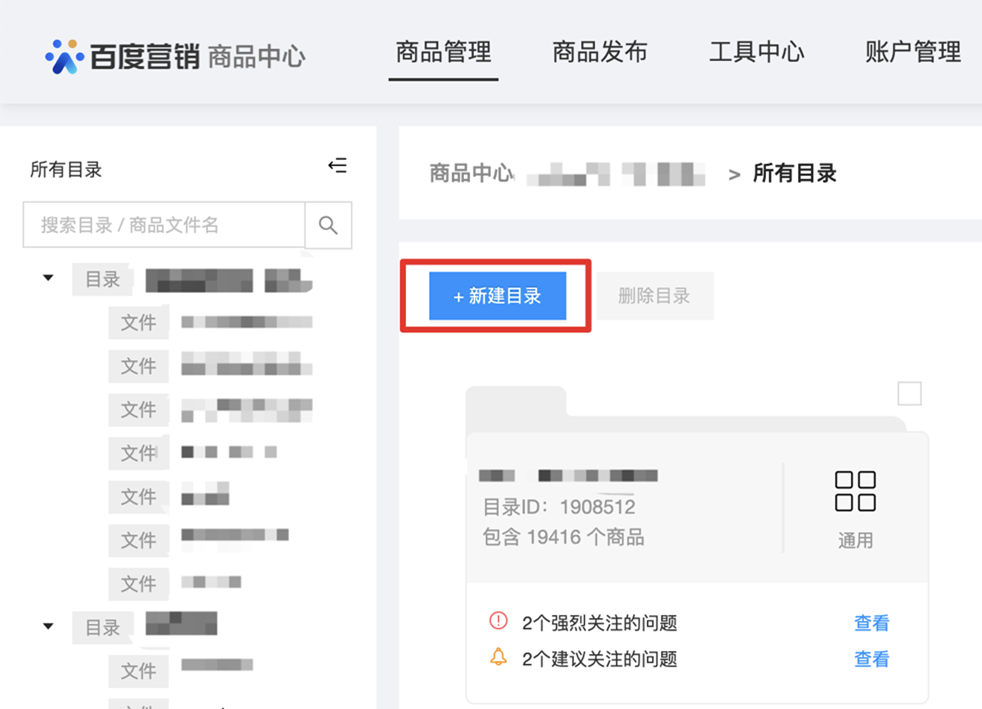Viewport: 982px width, 709px height.
Task: Collapse the second 目录 tree node
Action: pos(48,626)
